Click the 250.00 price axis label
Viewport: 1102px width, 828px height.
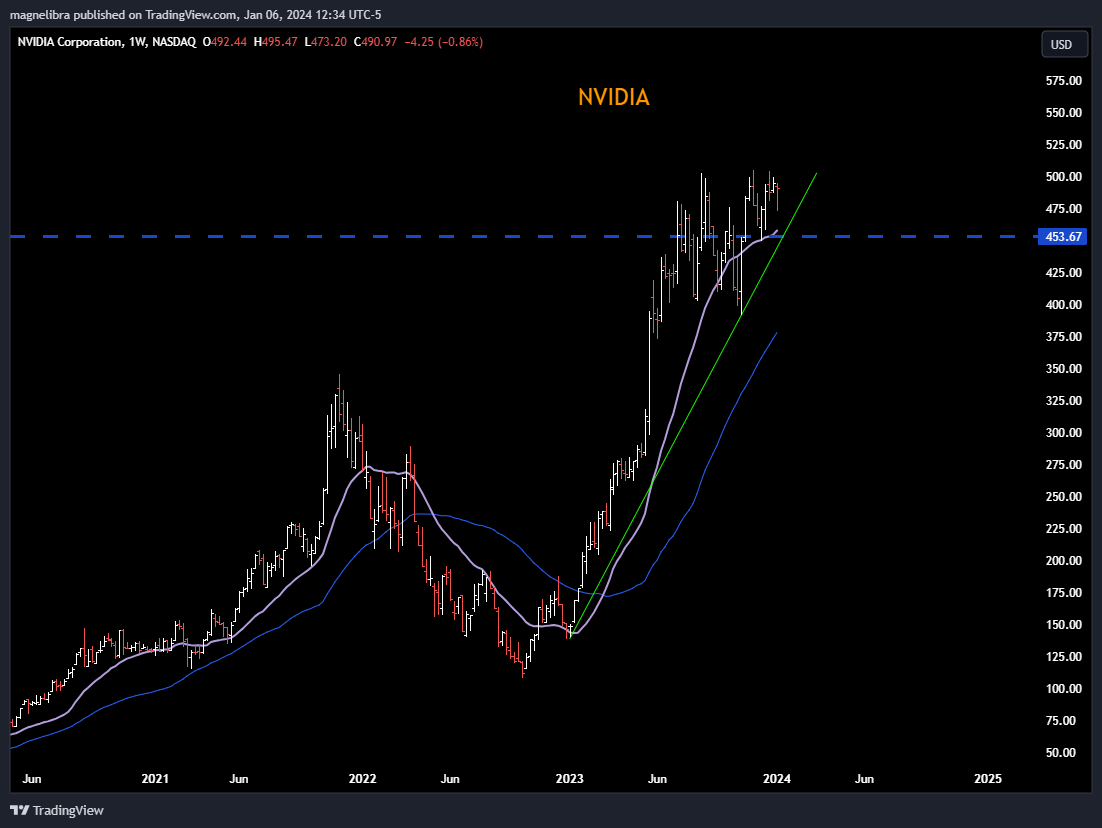[x=1063, y=496]
